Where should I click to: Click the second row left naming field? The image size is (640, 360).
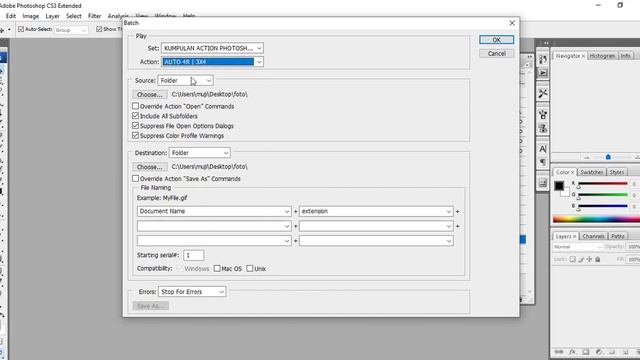coord(214,226)
